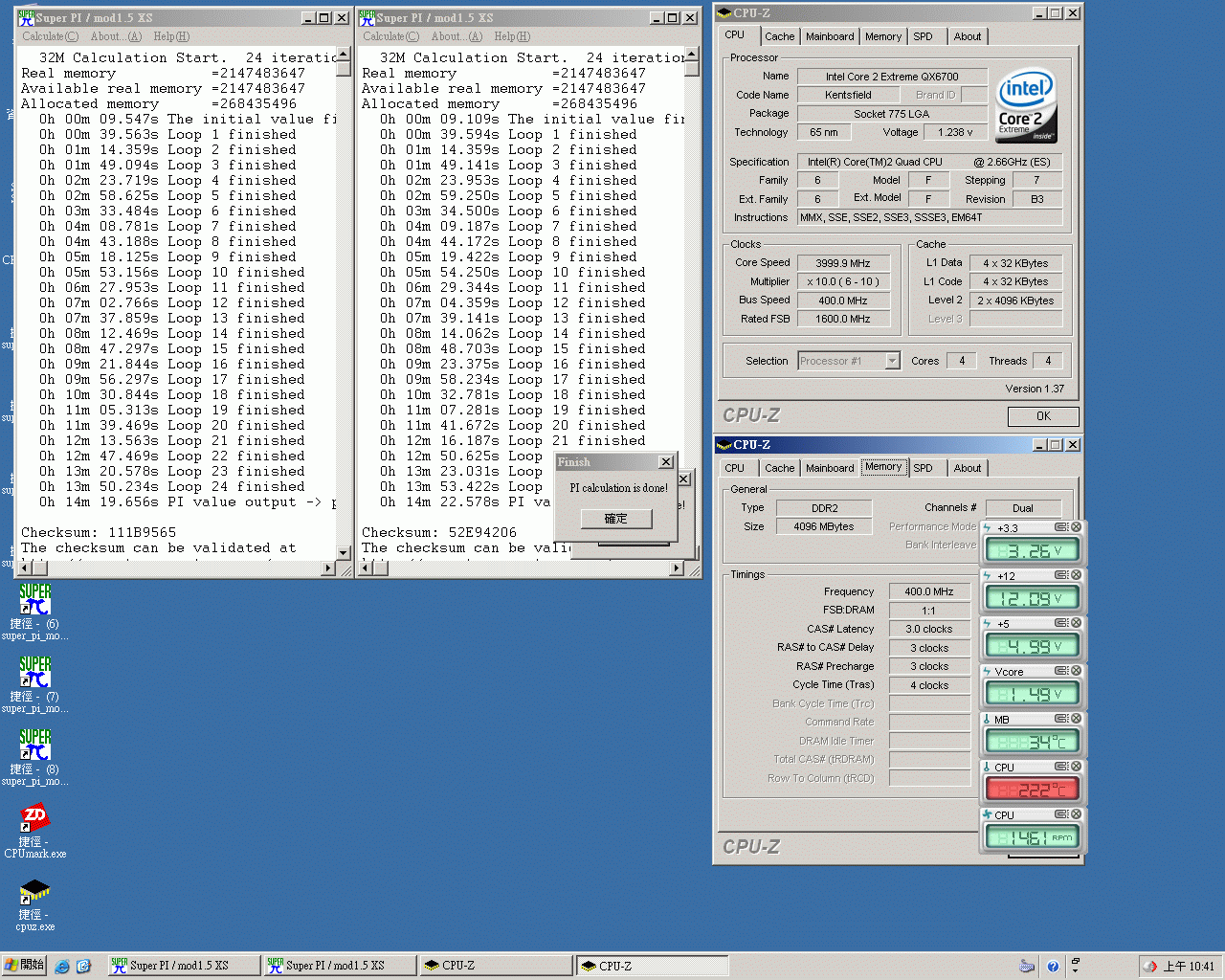Close the Finish dialog with its X

point(666,461)
